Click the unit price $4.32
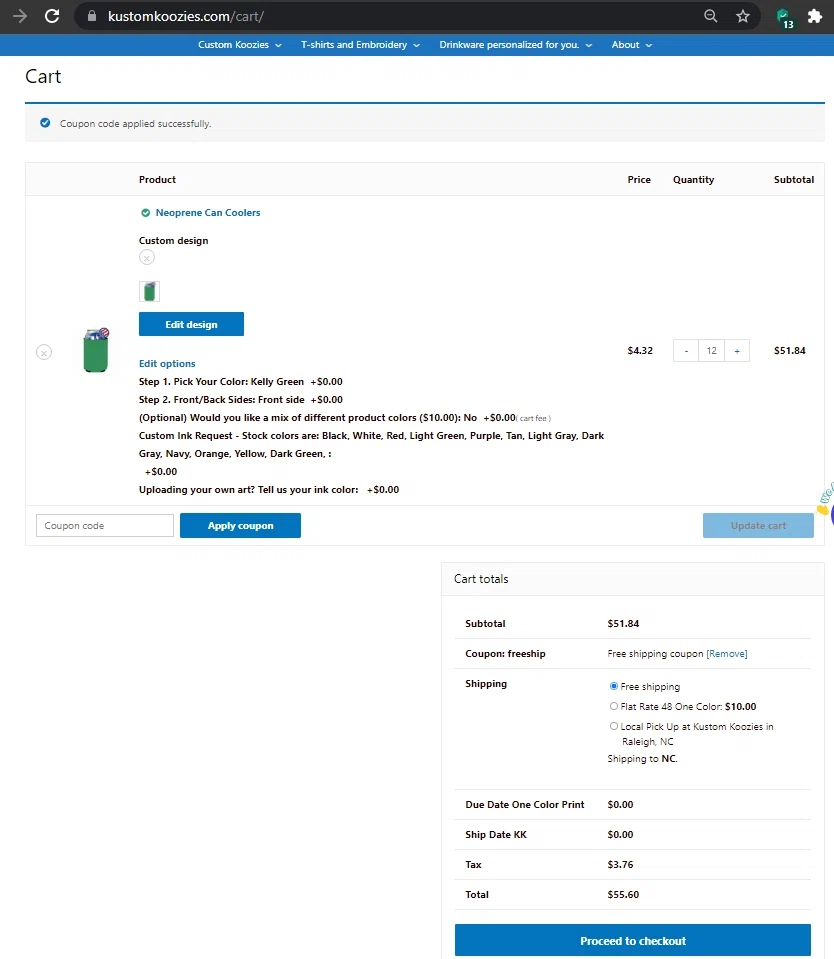 (x=640, y=350)
